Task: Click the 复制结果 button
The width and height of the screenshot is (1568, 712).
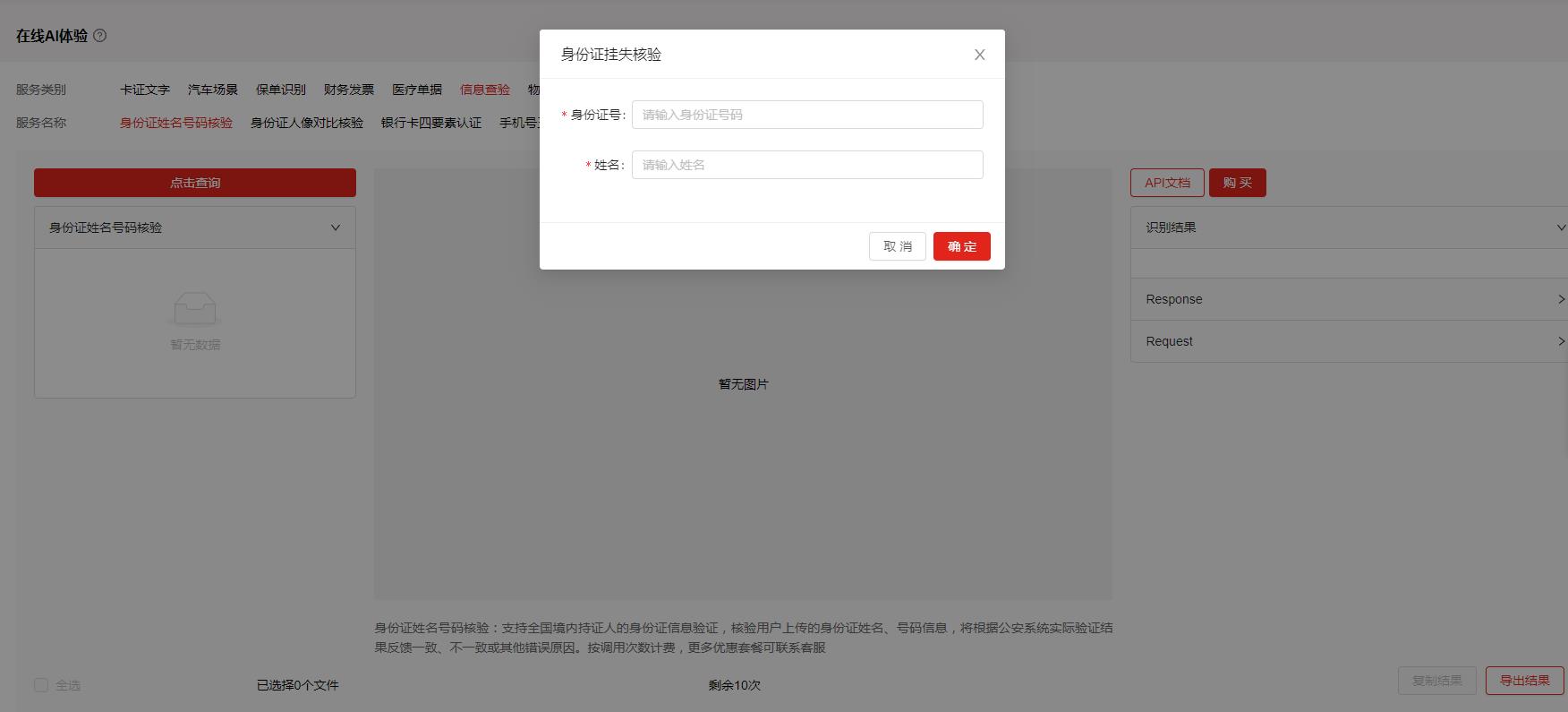Action: pyautogui.click(x=1437, y=681)
